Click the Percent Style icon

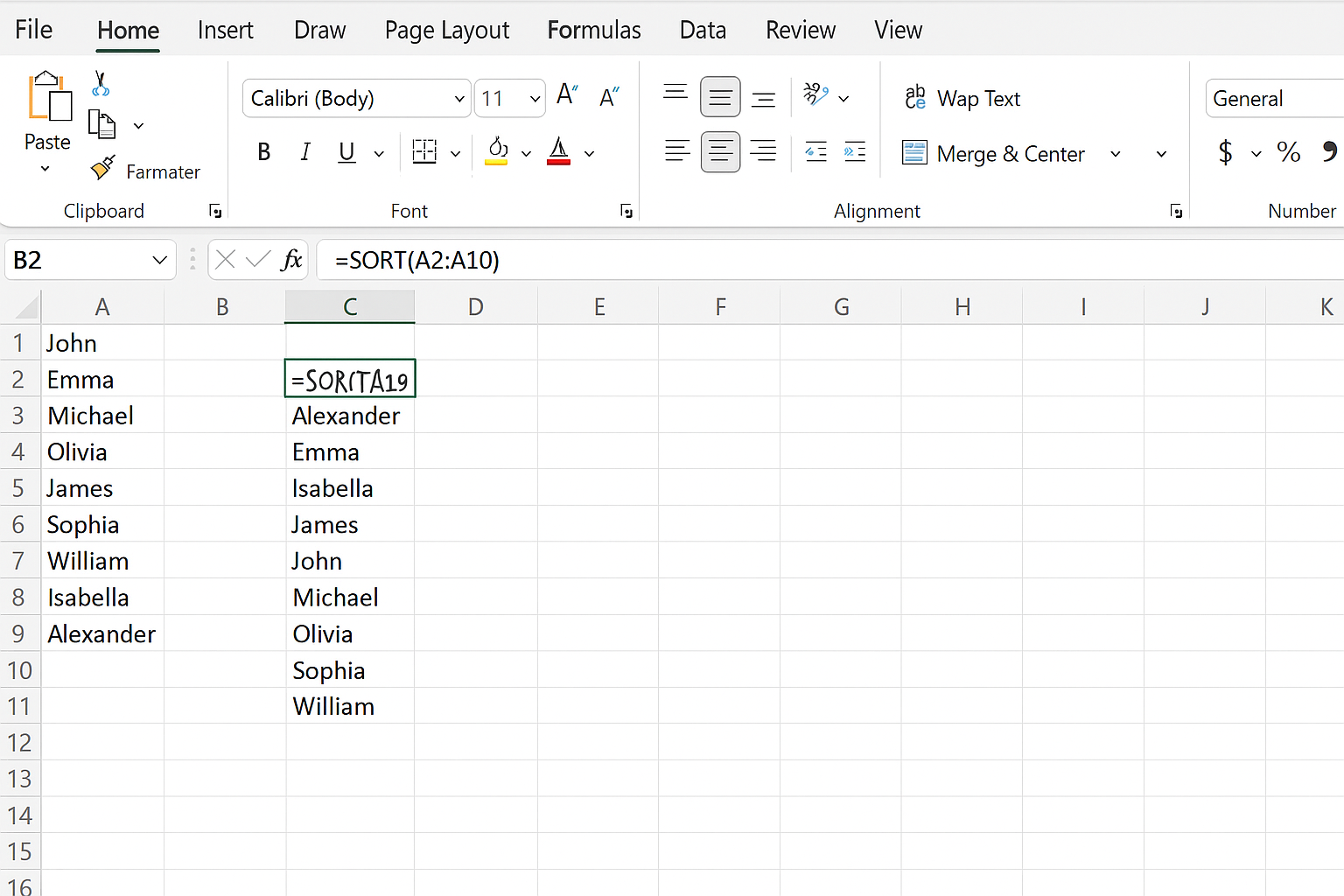(1288, 152)
